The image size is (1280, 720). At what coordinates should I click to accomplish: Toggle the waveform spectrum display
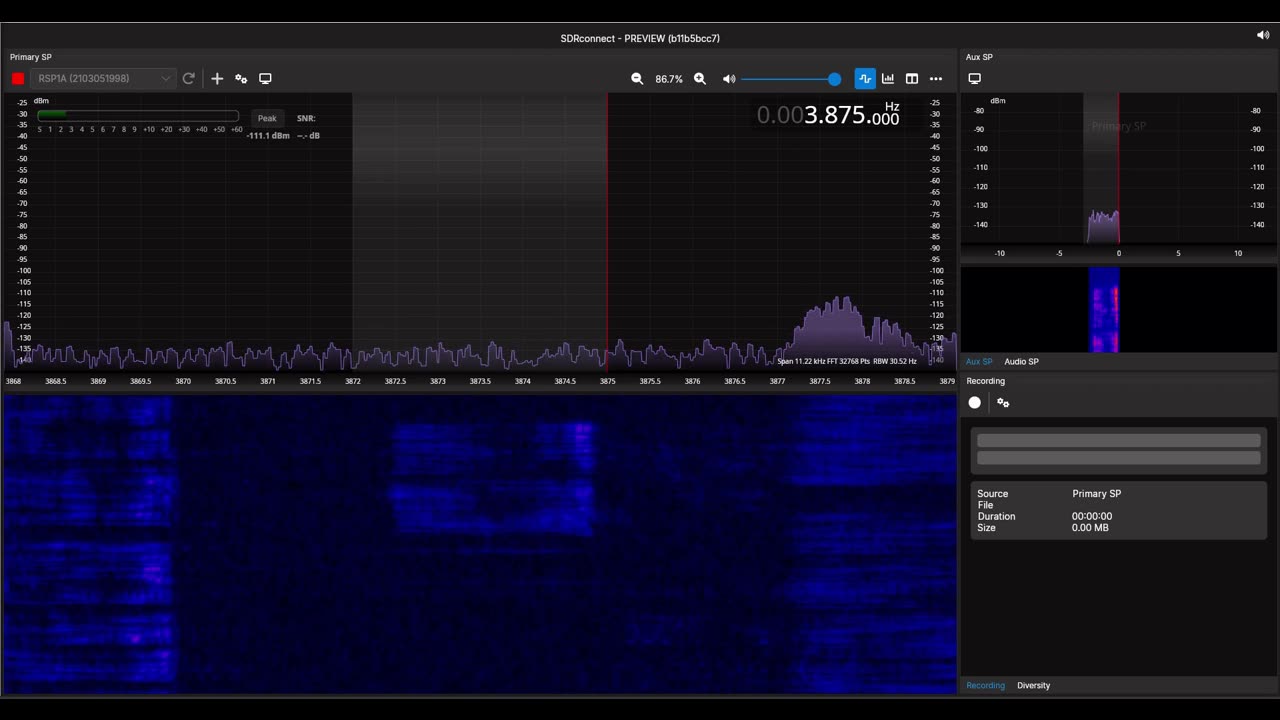tap(865, 79)
